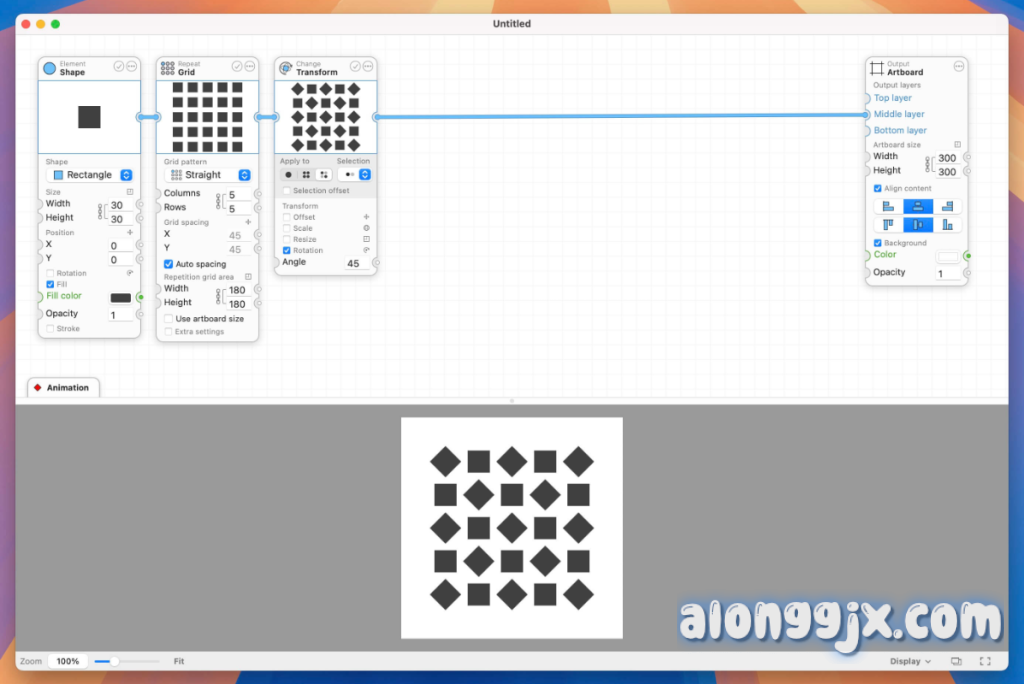This screenshot has width=1024, height=684.
Task: Choose the grid-pattern 'Apply to' segment in Transform
Action: click(306, 174)
